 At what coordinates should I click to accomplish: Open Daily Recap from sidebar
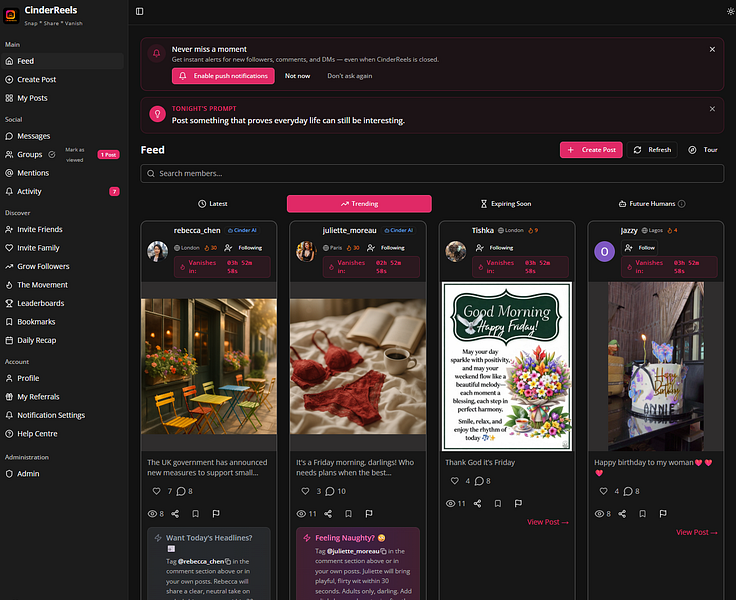62,340
